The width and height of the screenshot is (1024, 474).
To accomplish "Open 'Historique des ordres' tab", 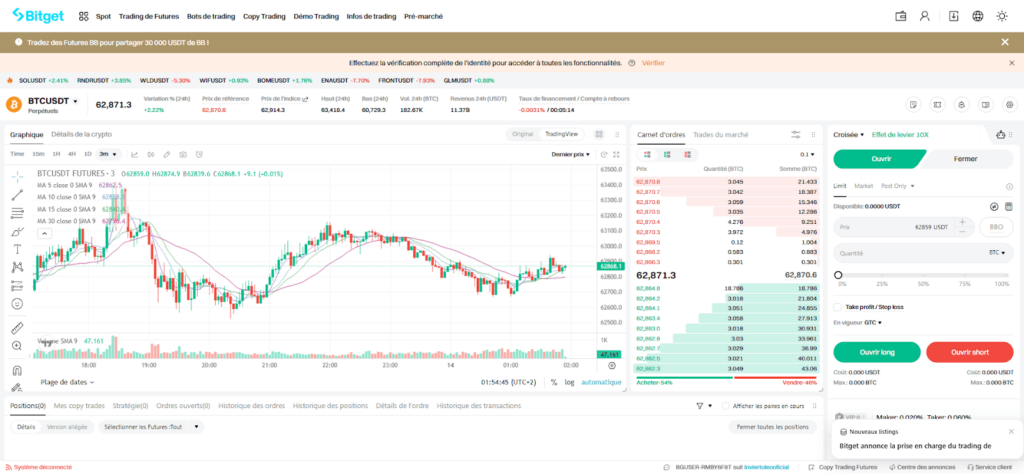I will click(x=253, y=406).
